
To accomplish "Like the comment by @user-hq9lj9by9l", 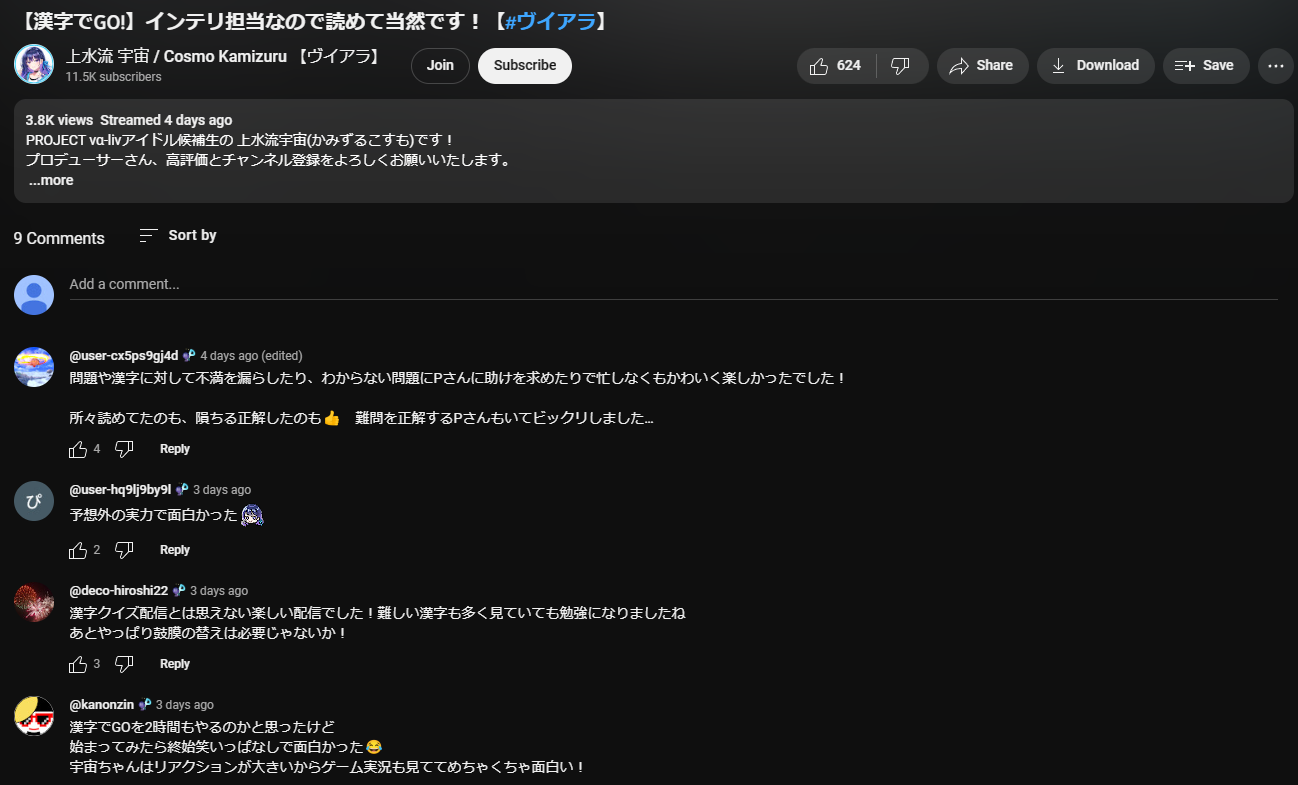I will click(78, 551).
